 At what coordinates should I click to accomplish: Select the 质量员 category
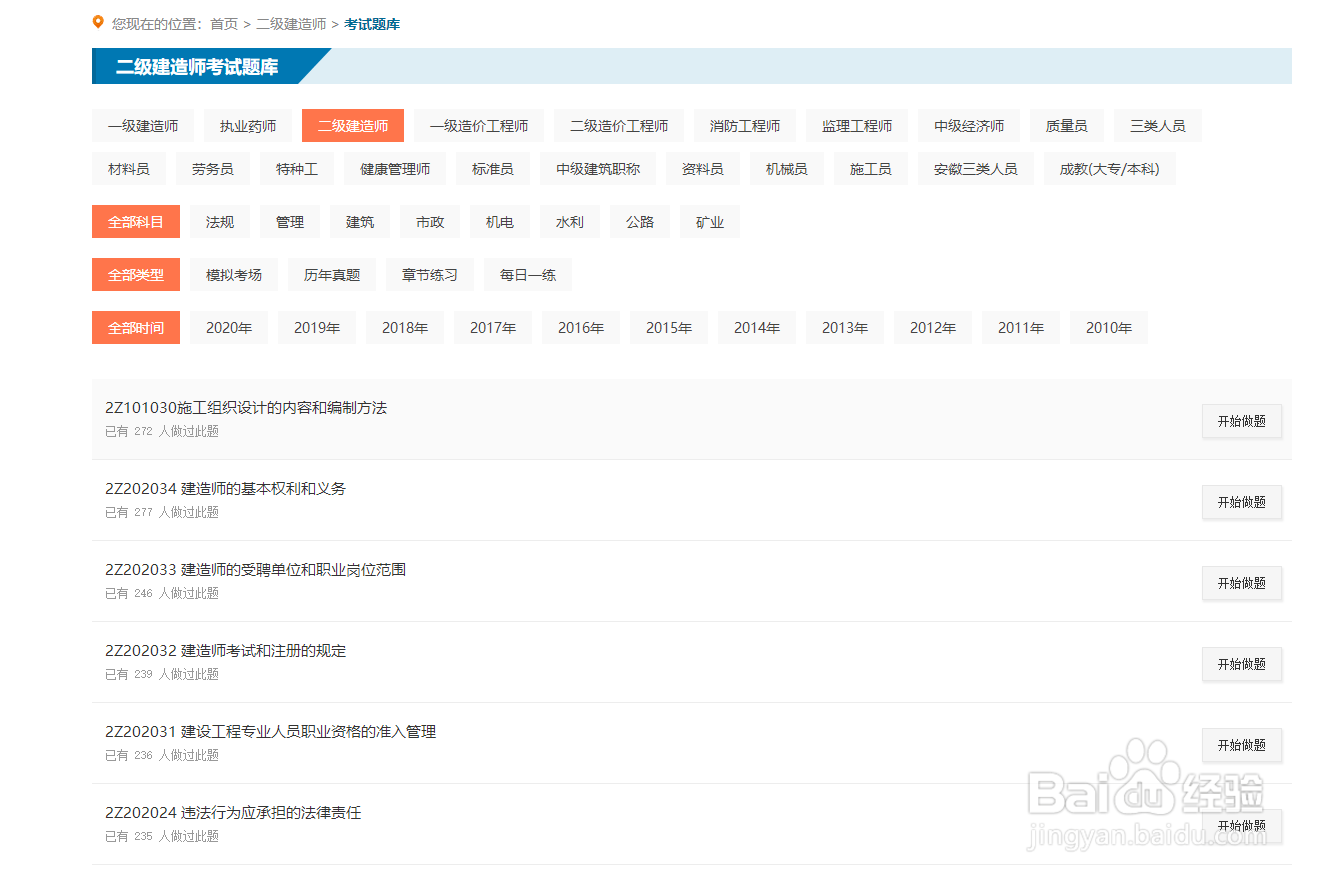(1067, 125)
